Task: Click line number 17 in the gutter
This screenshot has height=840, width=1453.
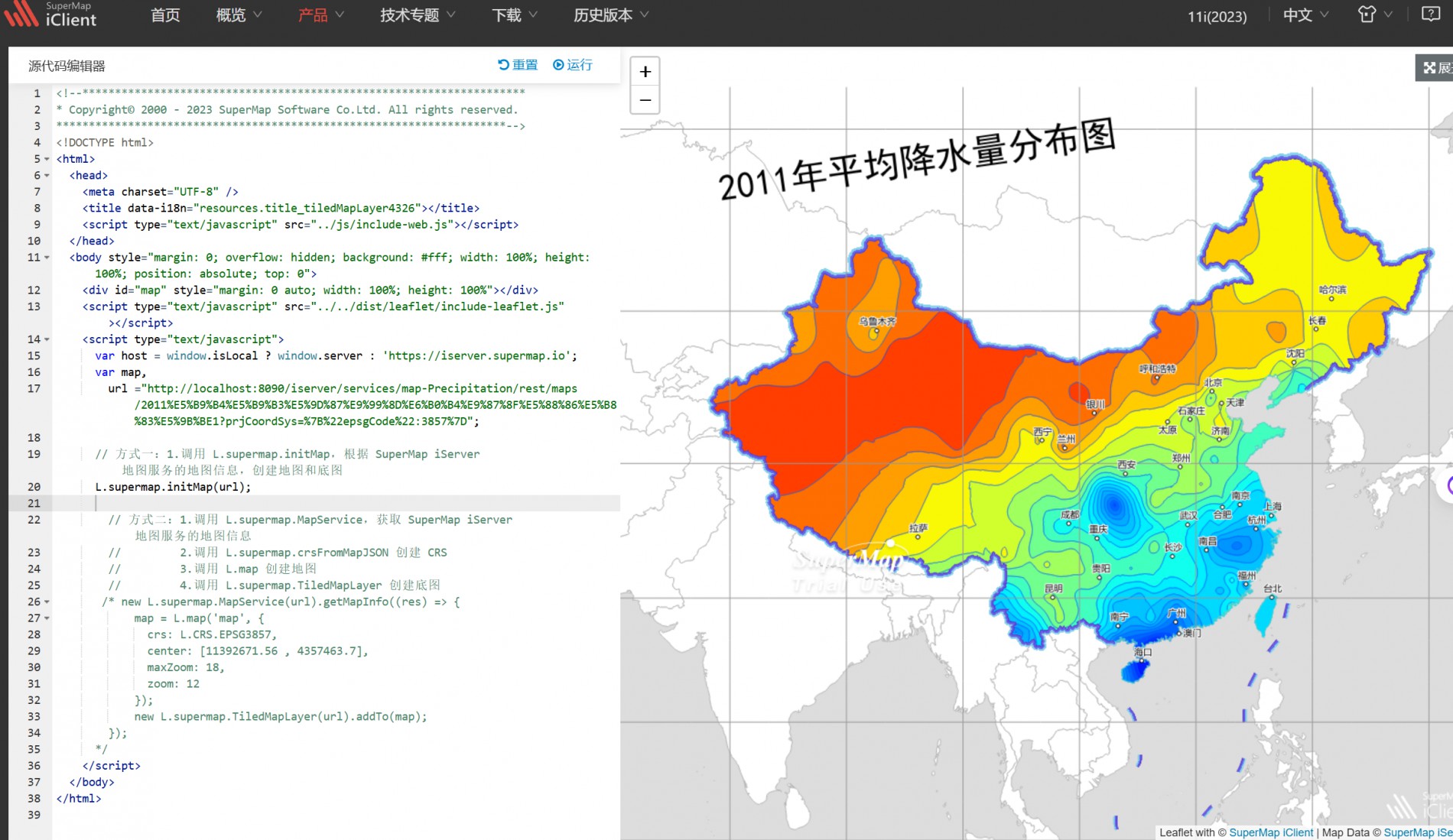Action: tap(34, 388)
